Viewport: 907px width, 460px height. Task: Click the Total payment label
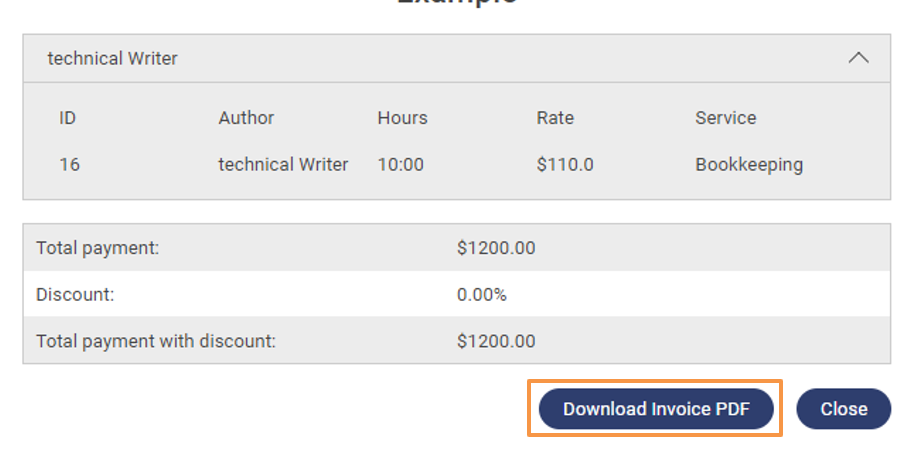tap(97, 248)
